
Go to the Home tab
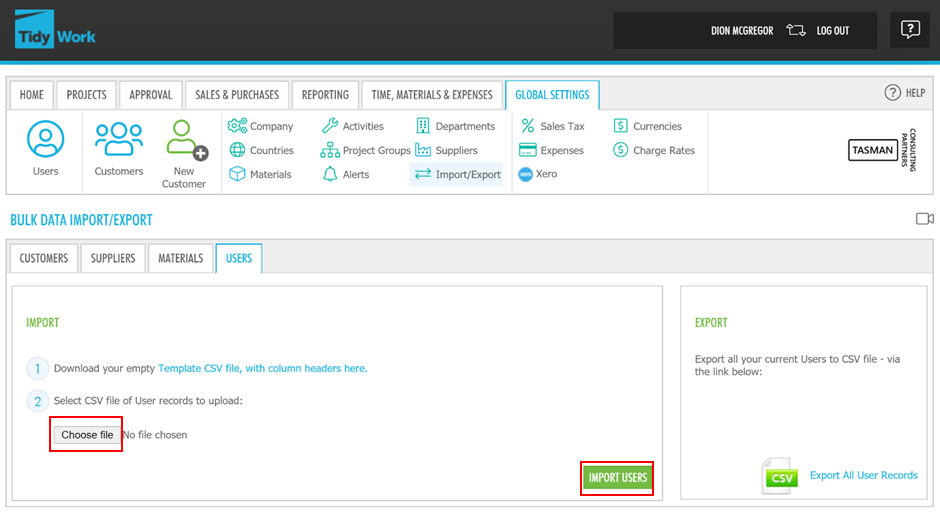(x=32, y=95)
